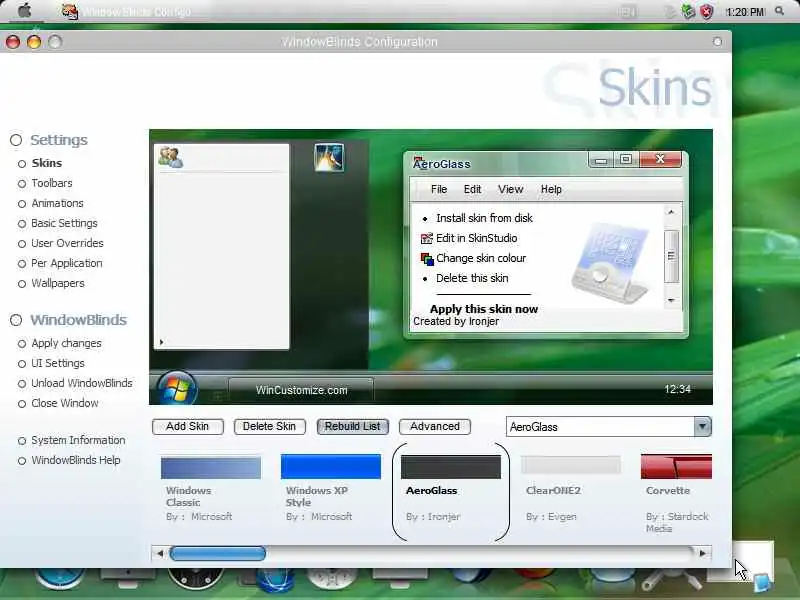Click the WindowBlinds section header radio
This screenshot has height=600, width=800.
16,320
